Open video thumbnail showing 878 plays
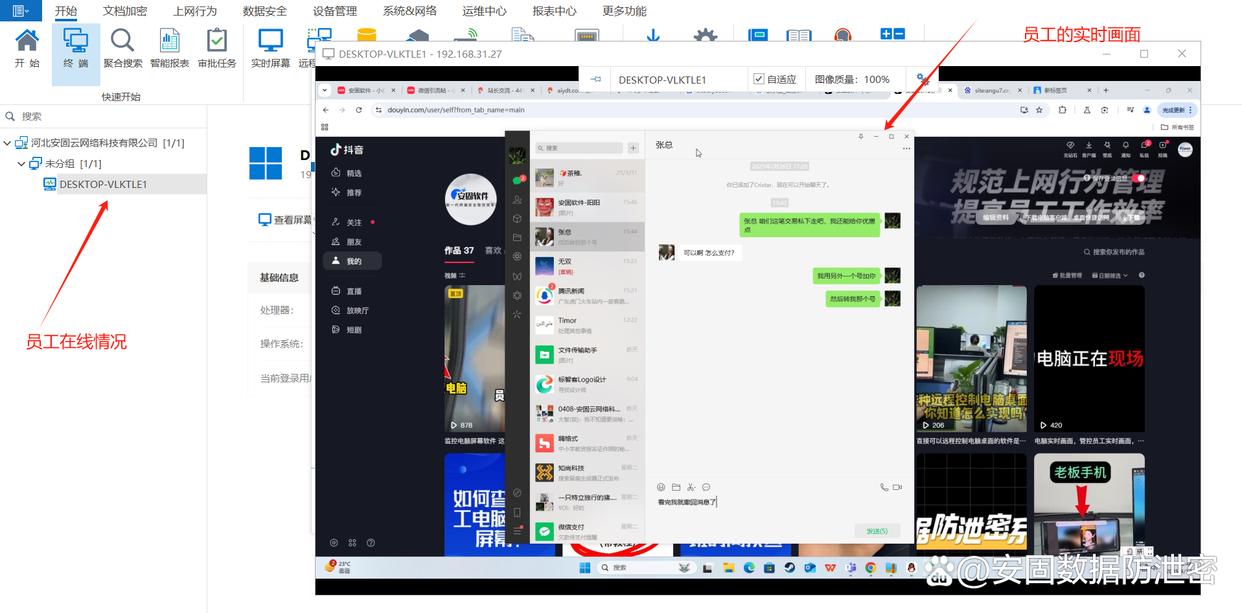1242x613 pixels. 474,358
